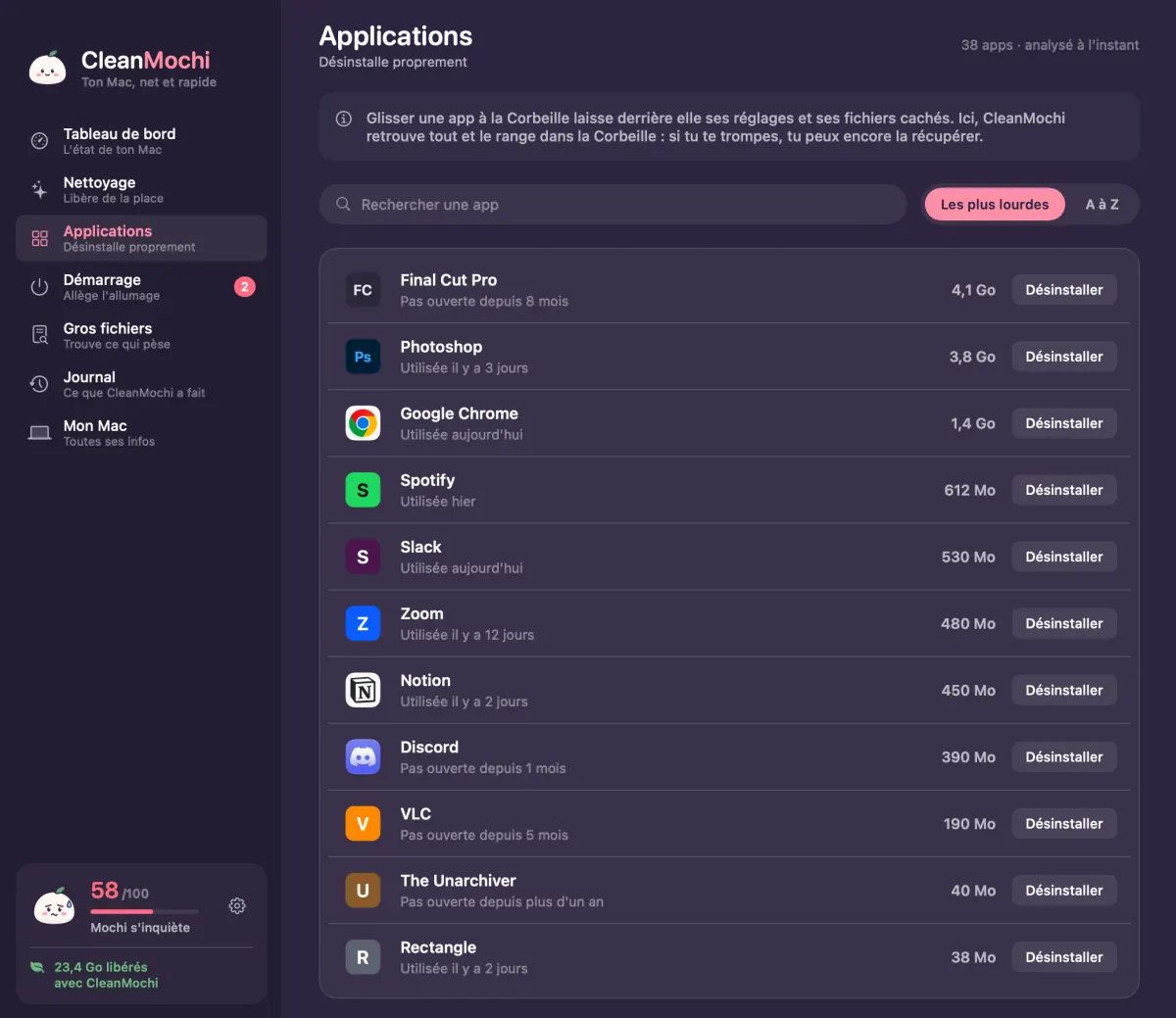The image size is (1176, 1018).
Task: Click the Google Chrome app icon
Action: [363, 423]
